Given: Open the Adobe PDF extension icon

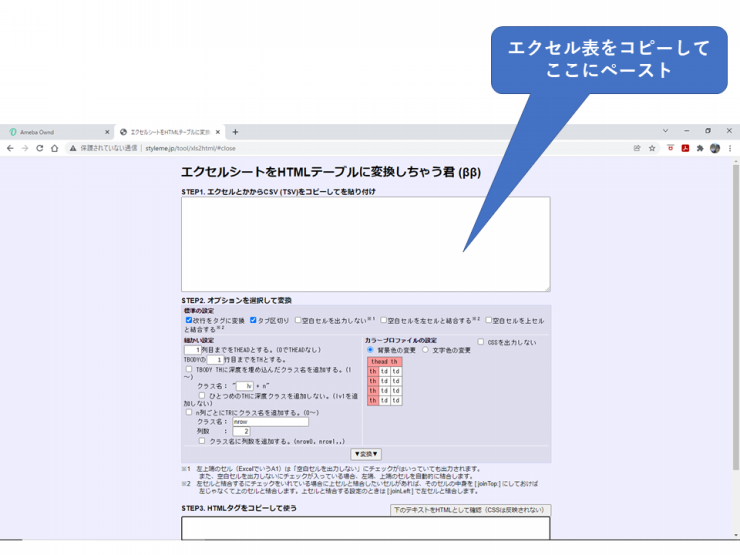Looking at the screenshot, I should [685, 148].
